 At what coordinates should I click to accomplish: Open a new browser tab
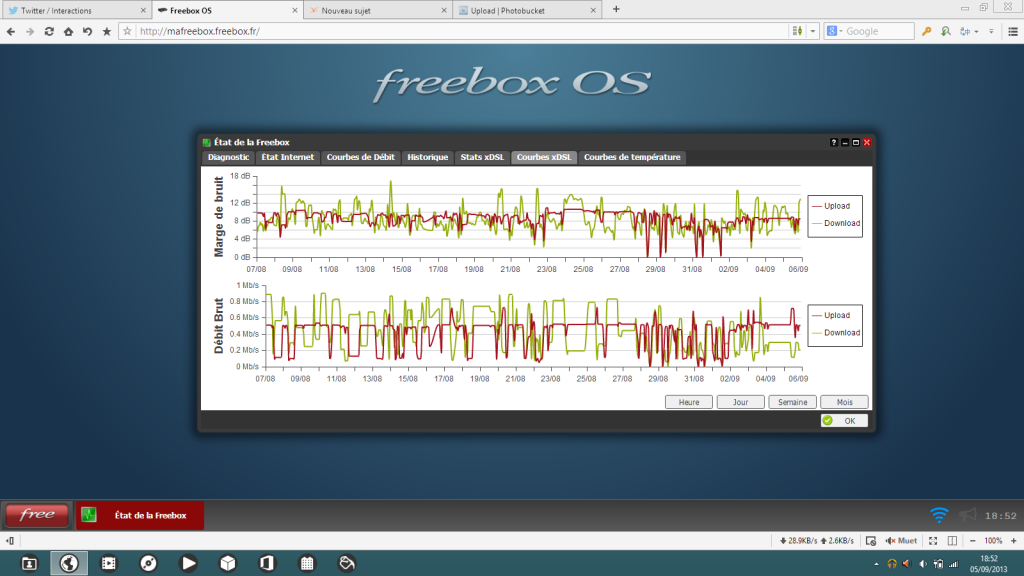tap(616, 10)
